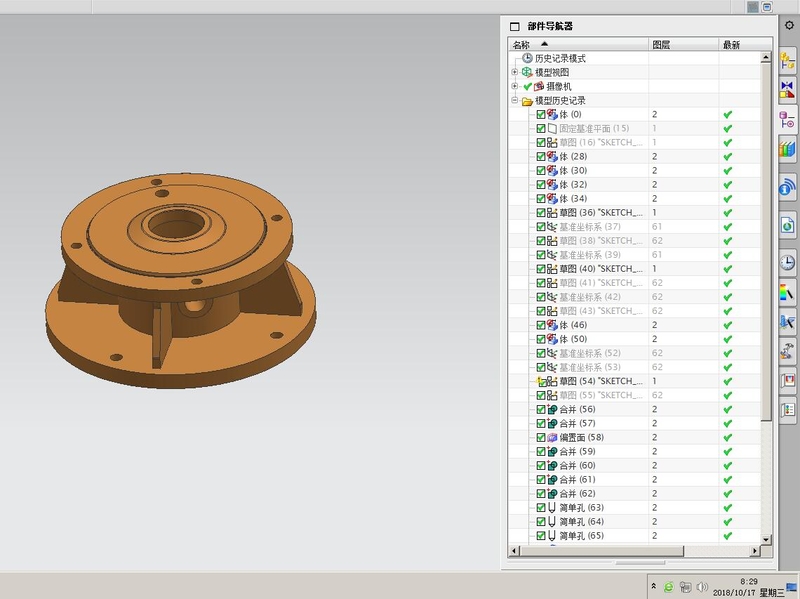Screen dimensions: 800x599
Task: Open the resource bar settings gear
Action: tap(789, 26)
